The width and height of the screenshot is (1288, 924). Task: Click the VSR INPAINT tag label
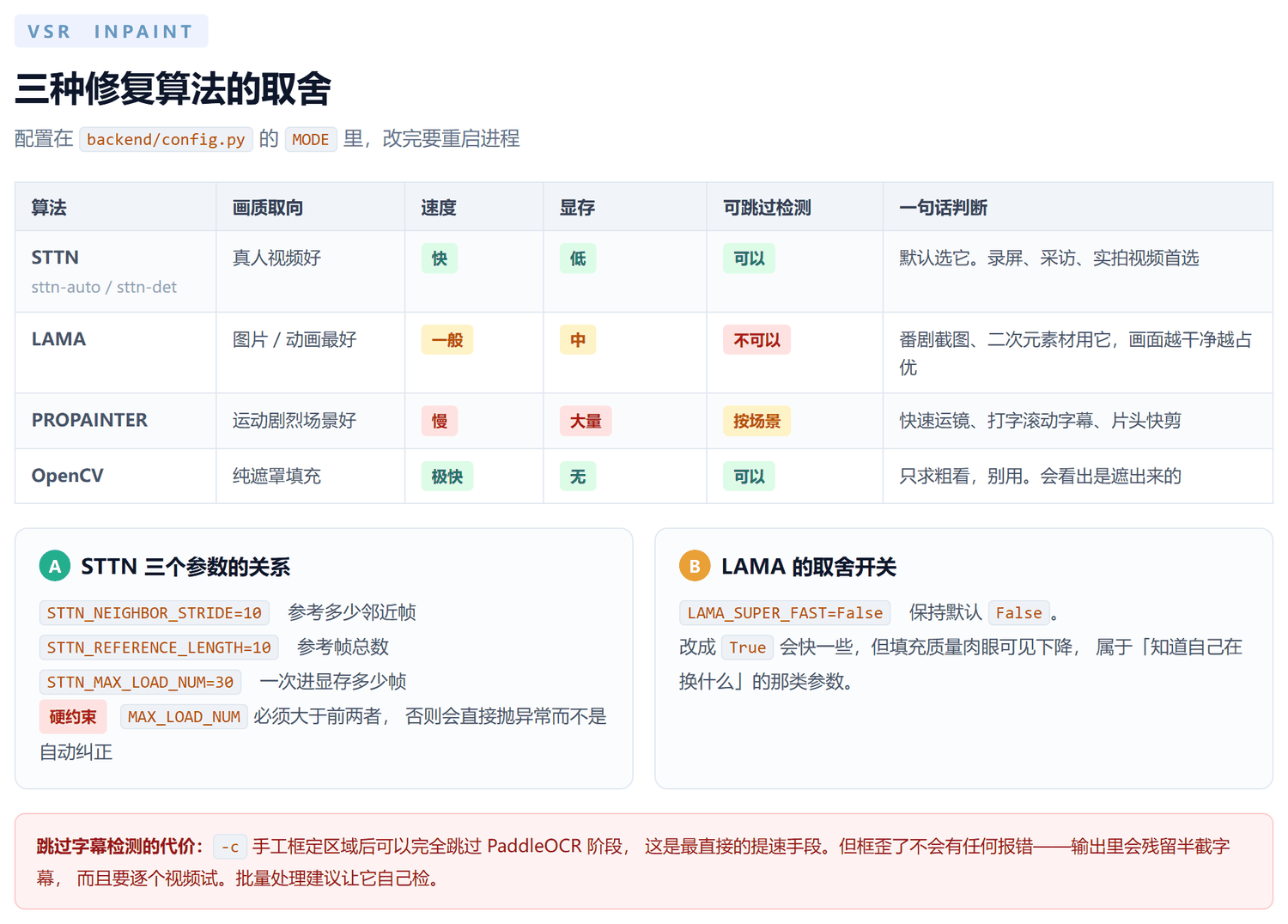pyautogui.click(x=111, y=32)
